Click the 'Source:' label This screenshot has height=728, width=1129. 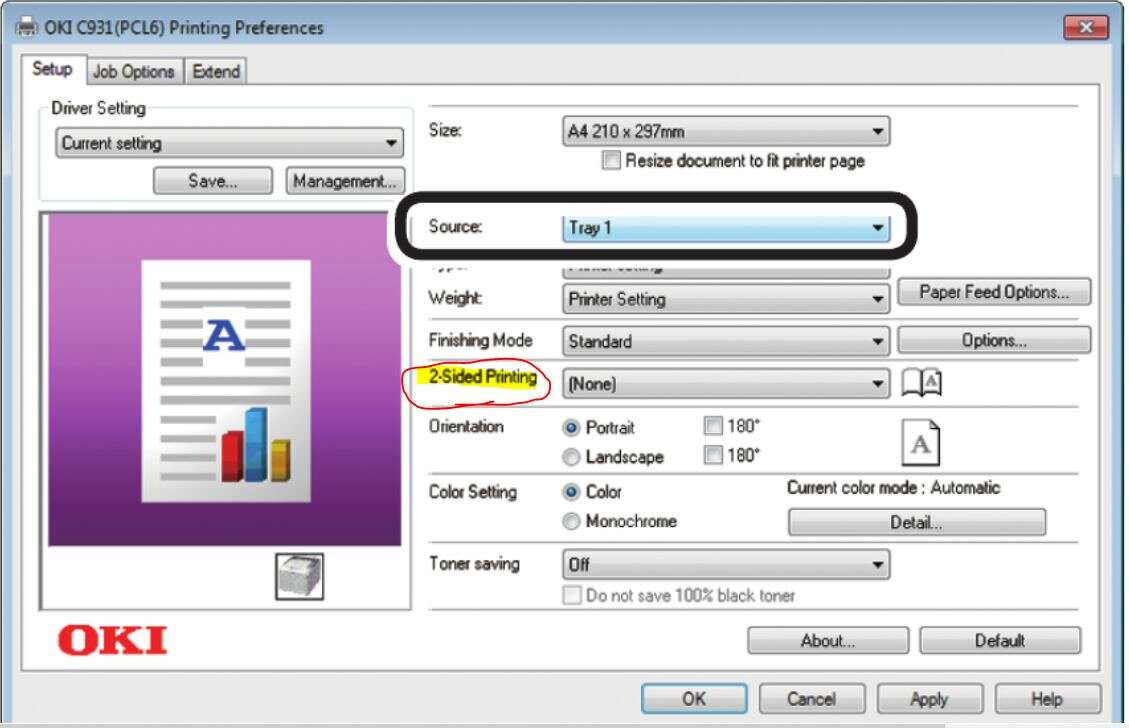[x=455, y=226]
